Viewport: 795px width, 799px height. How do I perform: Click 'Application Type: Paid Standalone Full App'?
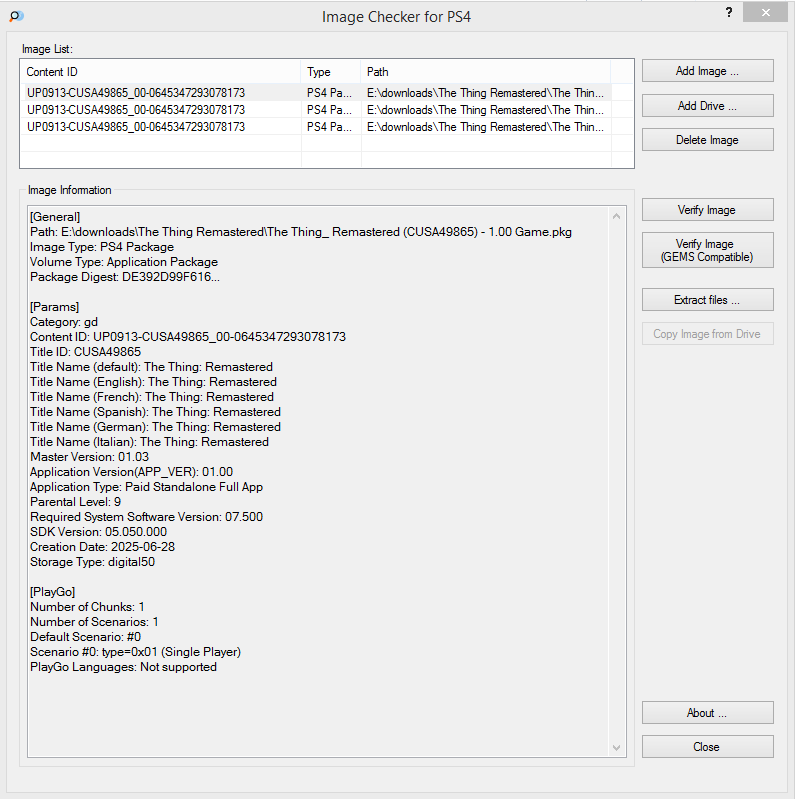click(146, 487)
